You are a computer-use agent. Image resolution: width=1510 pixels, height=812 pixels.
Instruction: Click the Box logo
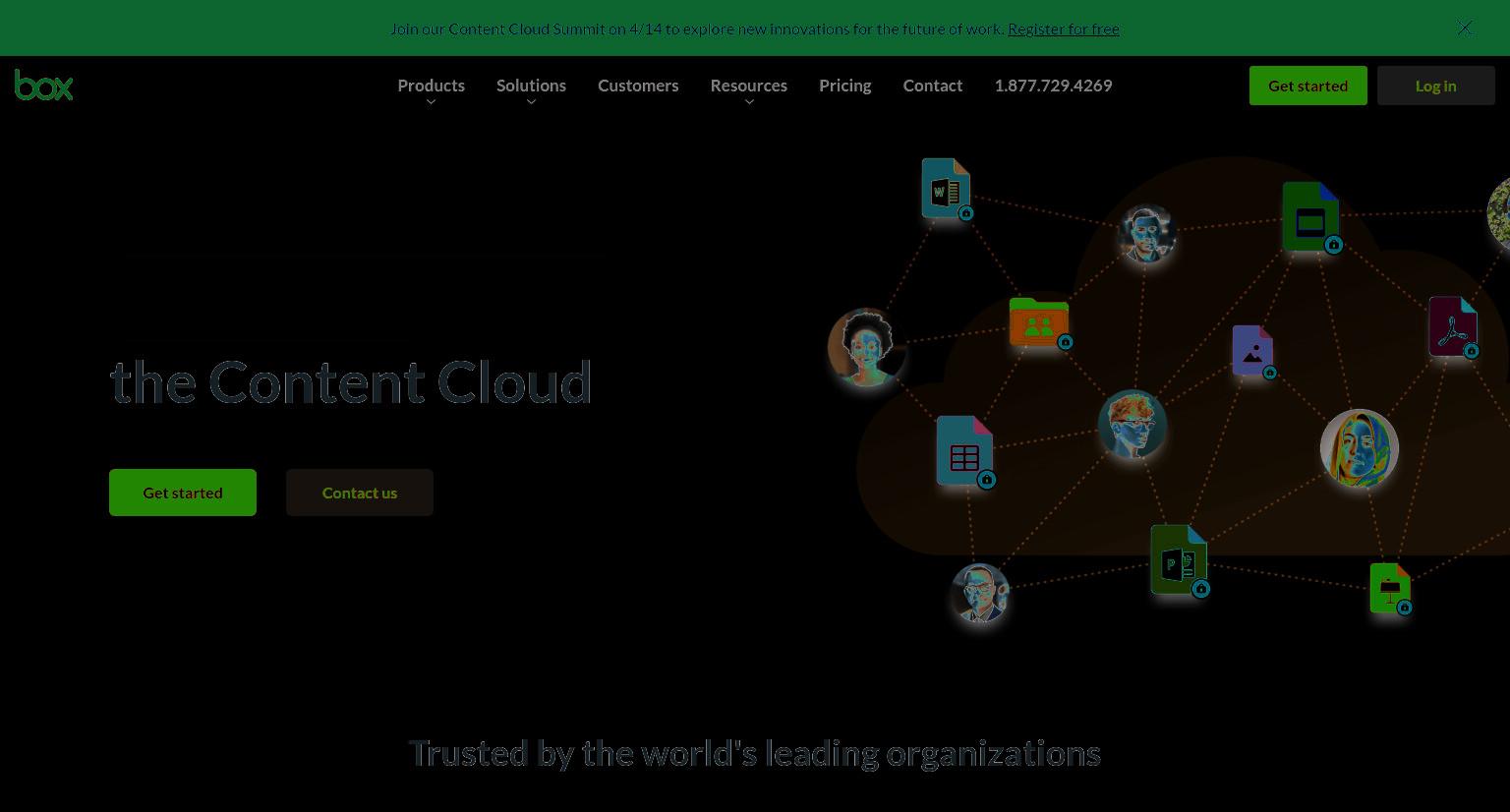coord(43,86)
